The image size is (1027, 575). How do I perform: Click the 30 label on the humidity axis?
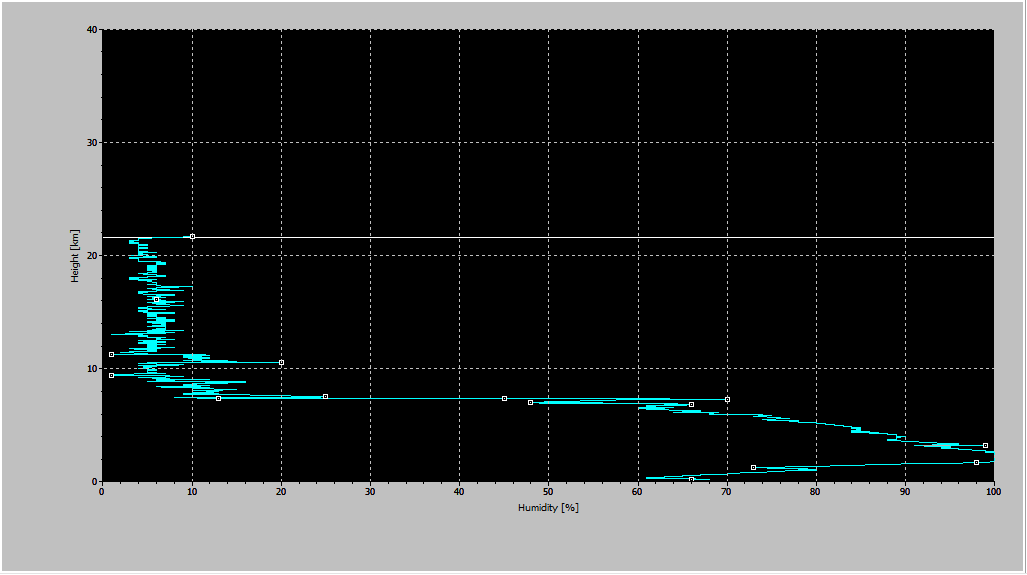pyautogui.click(x=370, y=491)
